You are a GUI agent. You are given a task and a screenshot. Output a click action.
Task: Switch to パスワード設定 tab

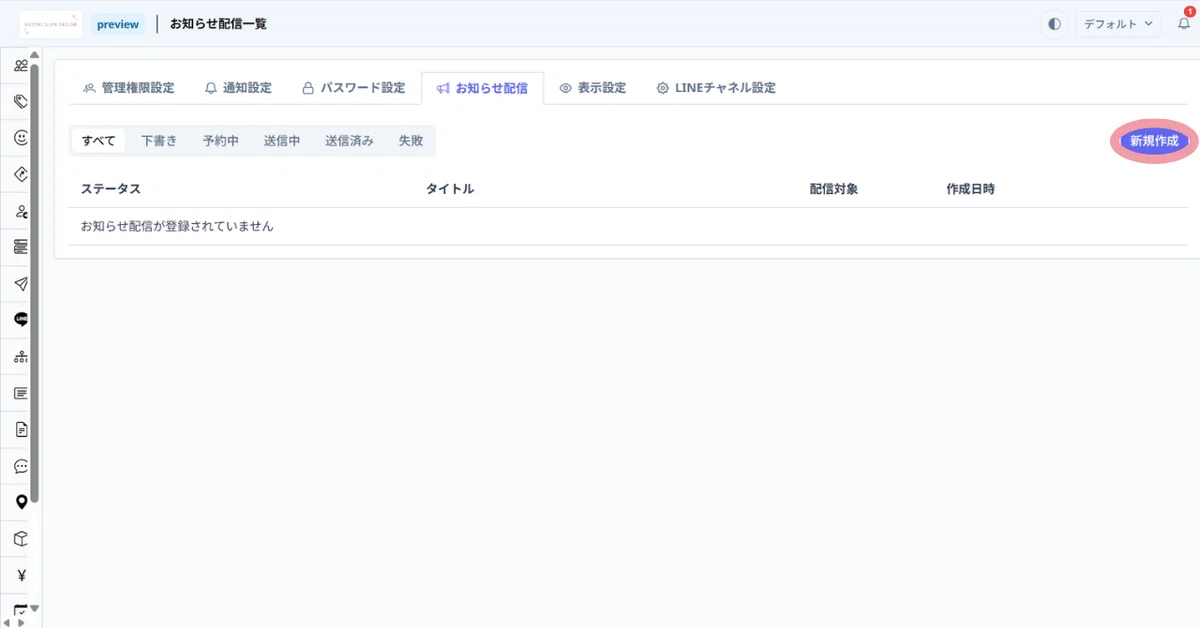click(353, 88)
